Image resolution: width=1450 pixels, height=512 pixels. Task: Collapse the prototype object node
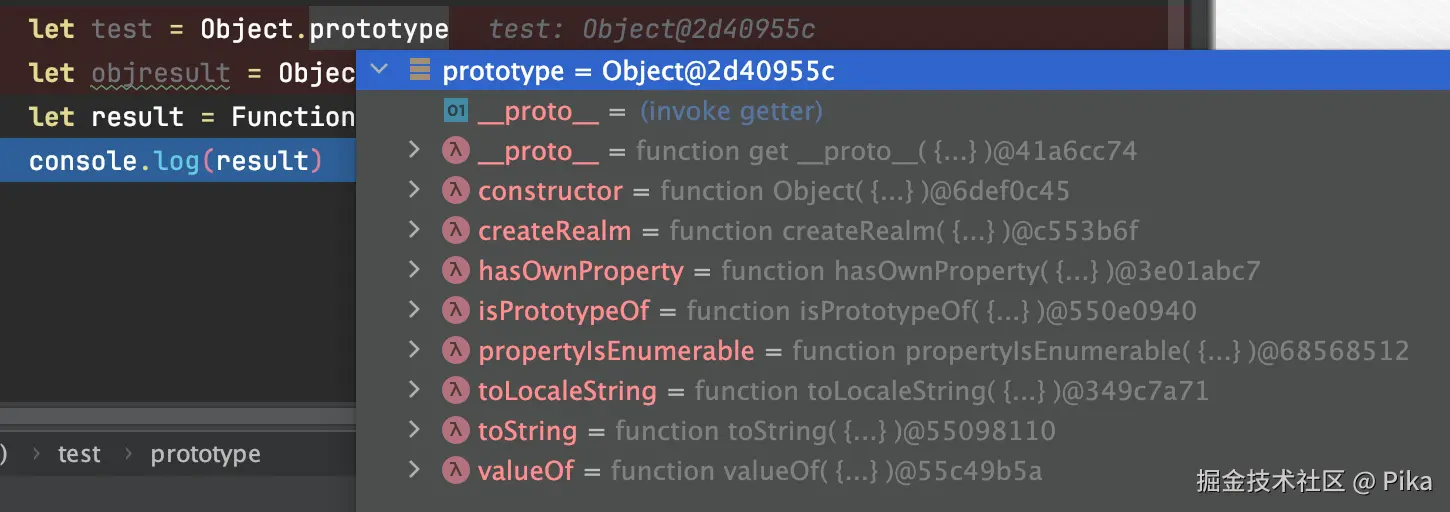click(378, 71)
